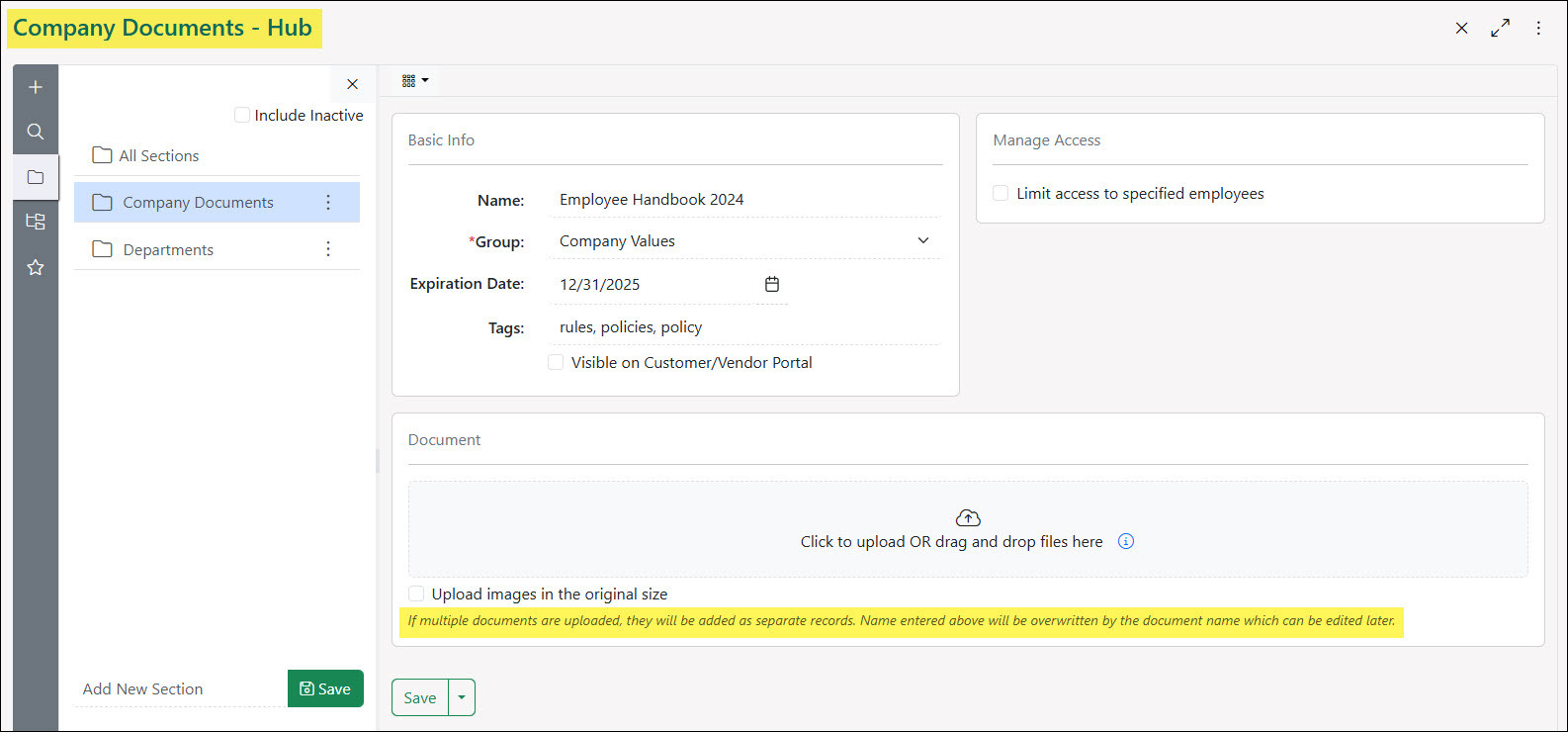Tick Limit access to specified employees

point(1001,193)
